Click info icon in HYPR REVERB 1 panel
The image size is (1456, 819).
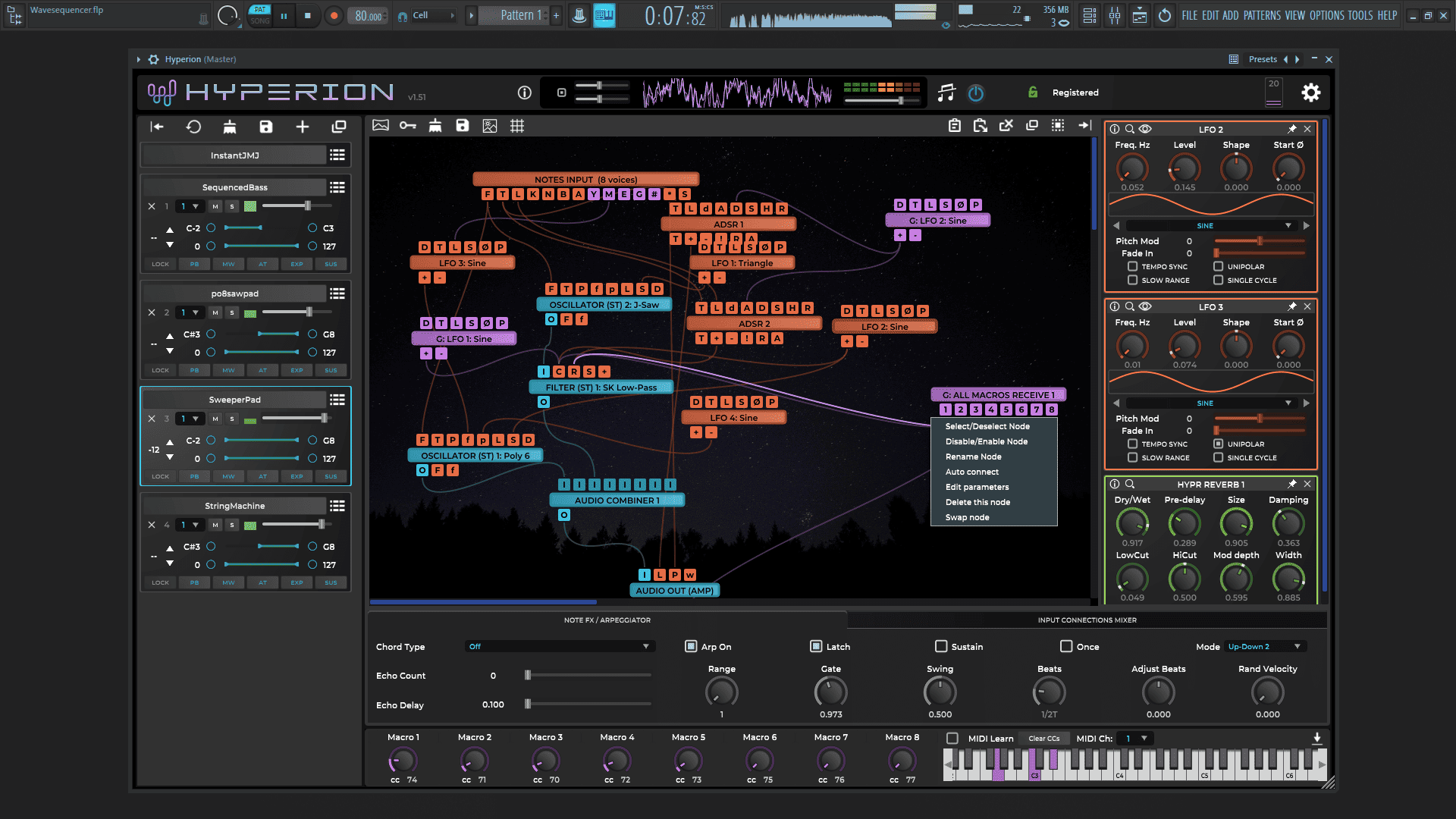click(1115, 484)
